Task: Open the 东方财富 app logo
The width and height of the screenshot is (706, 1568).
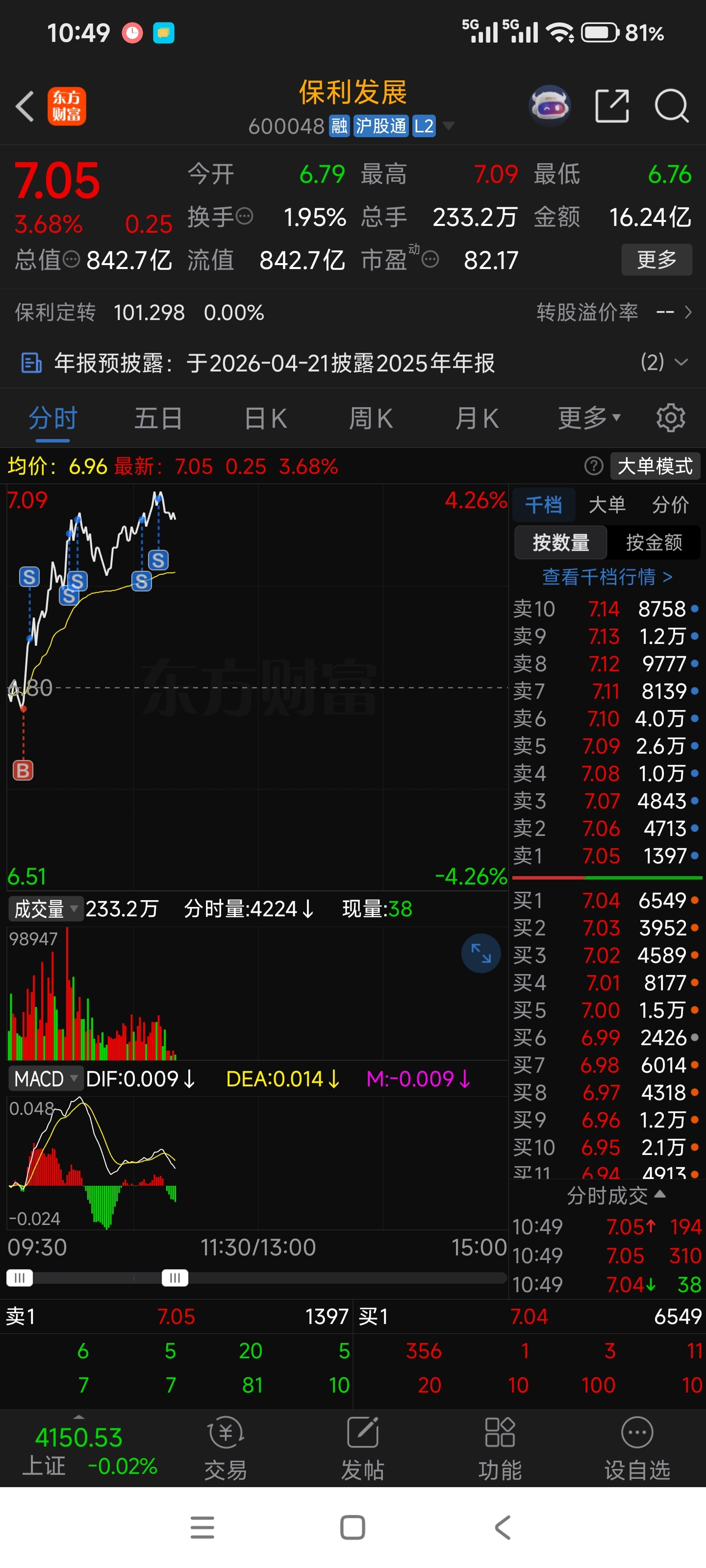Action: [67, 106]
